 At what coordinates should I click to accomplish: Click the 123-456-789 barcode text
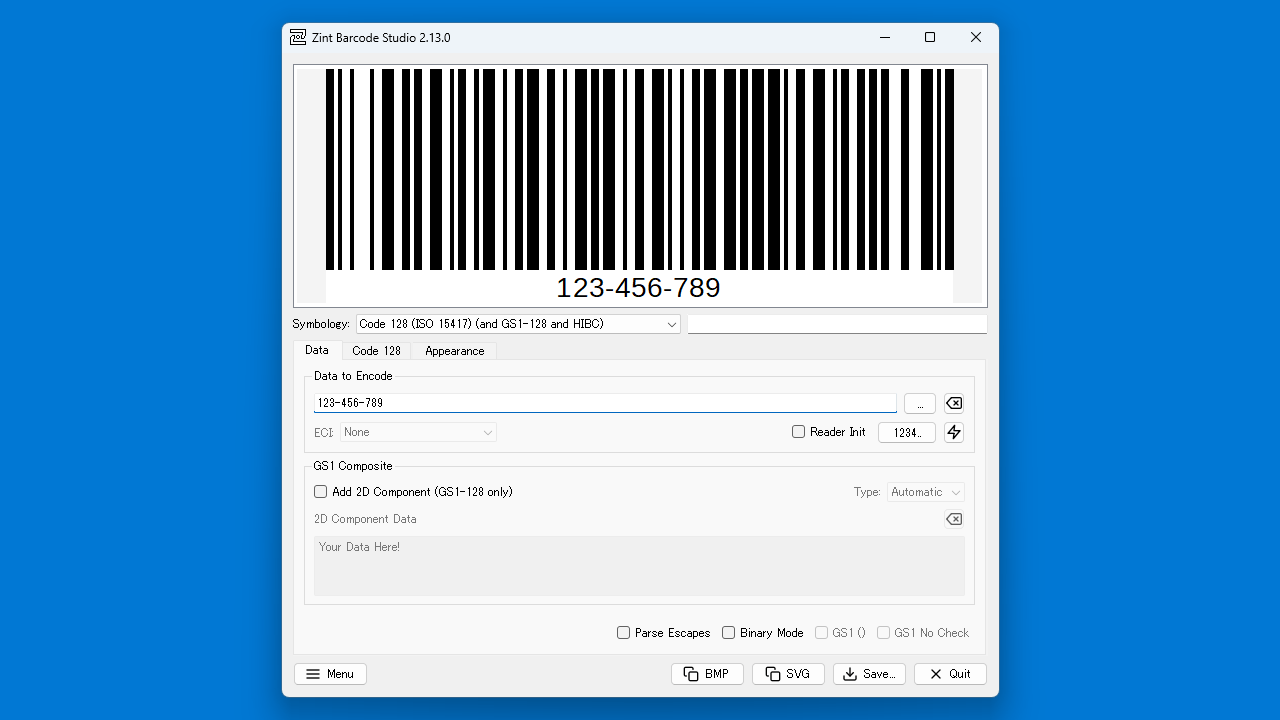click(x=638, y=288)
